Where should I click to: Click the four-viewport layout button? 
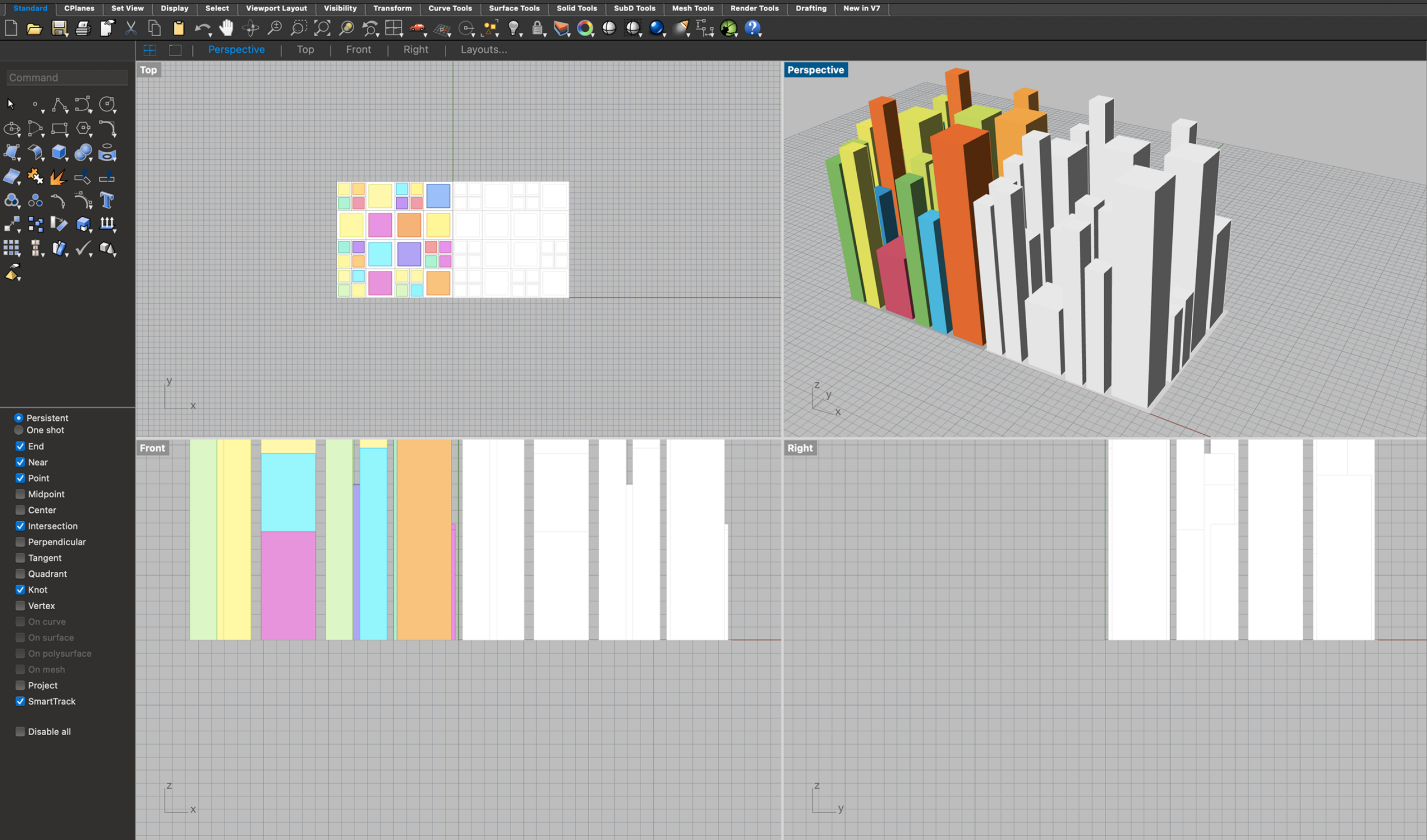click(x=149, y=50)
